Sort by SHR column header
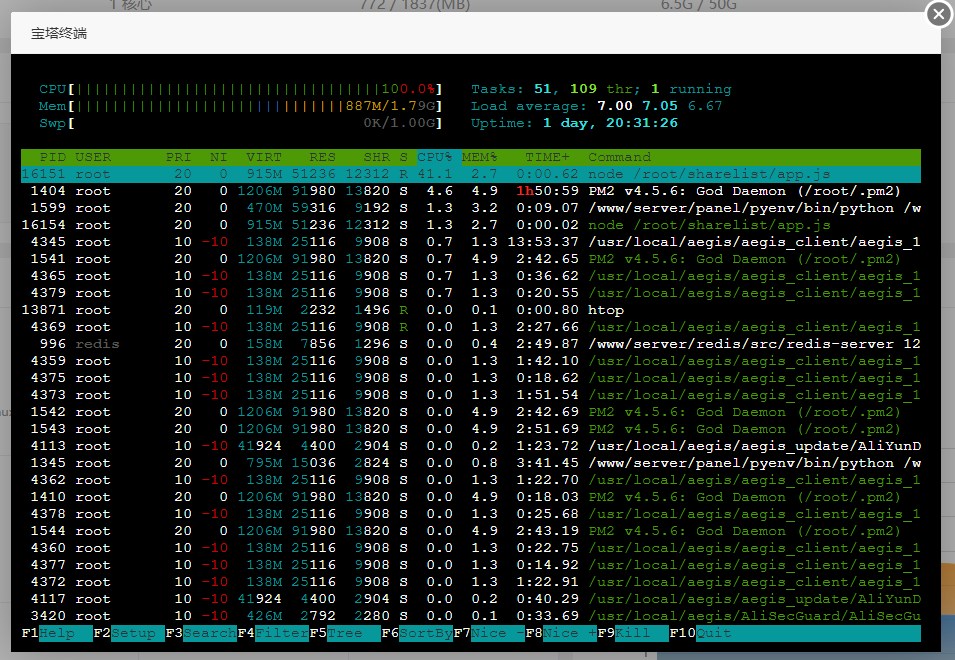 [x=376, y=157]
